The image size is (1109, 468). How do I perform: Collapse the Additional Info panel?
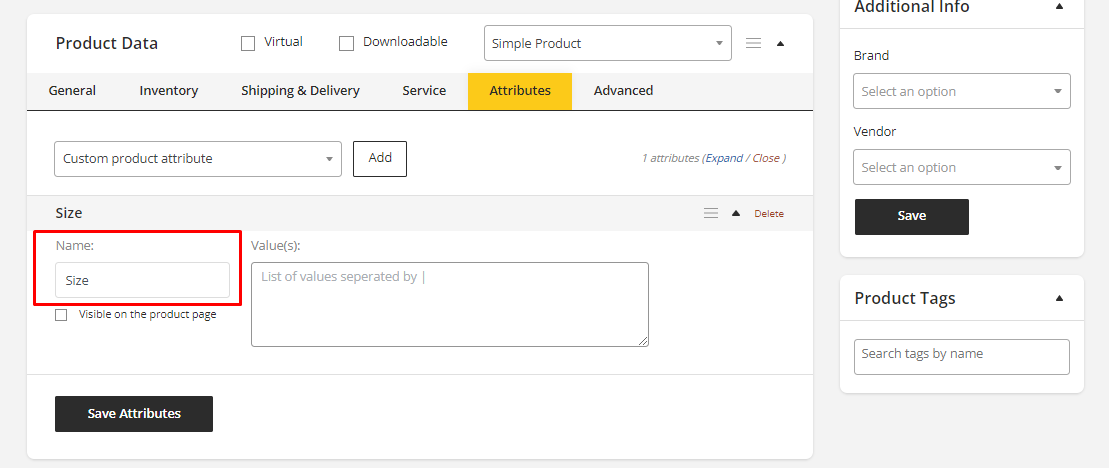1059,7
